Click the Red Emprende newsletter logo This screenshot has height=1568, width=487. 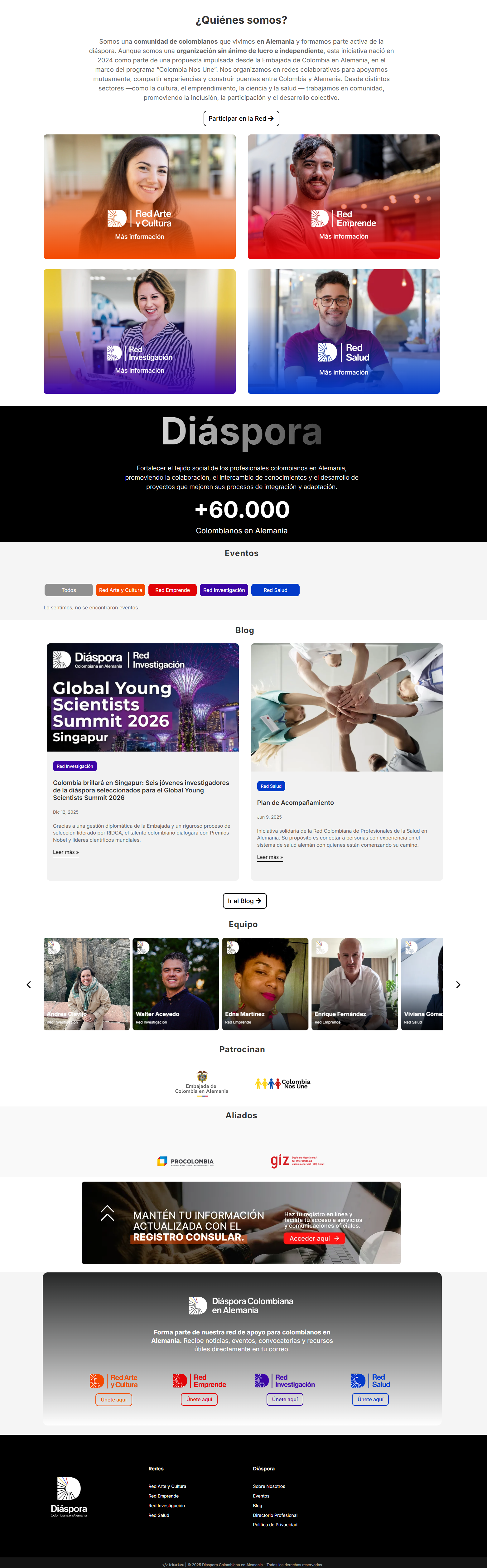tap(199, 1381)
